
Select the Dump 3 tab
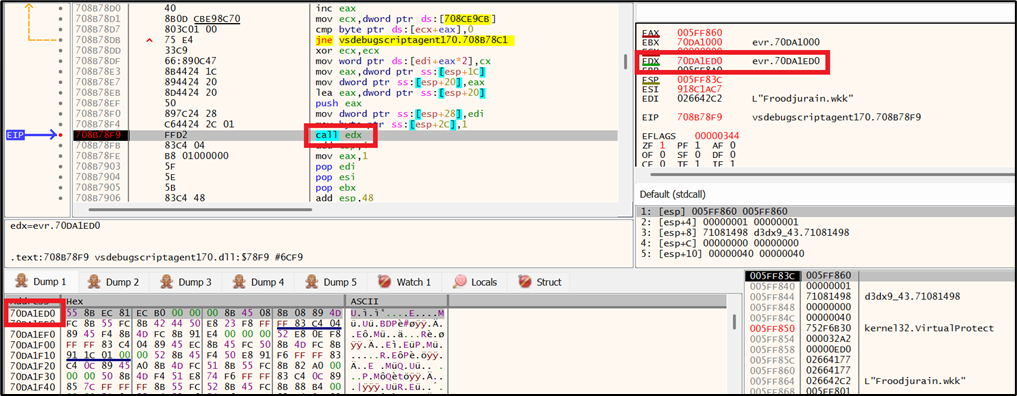pyautogui.click(x=186, y=282)
